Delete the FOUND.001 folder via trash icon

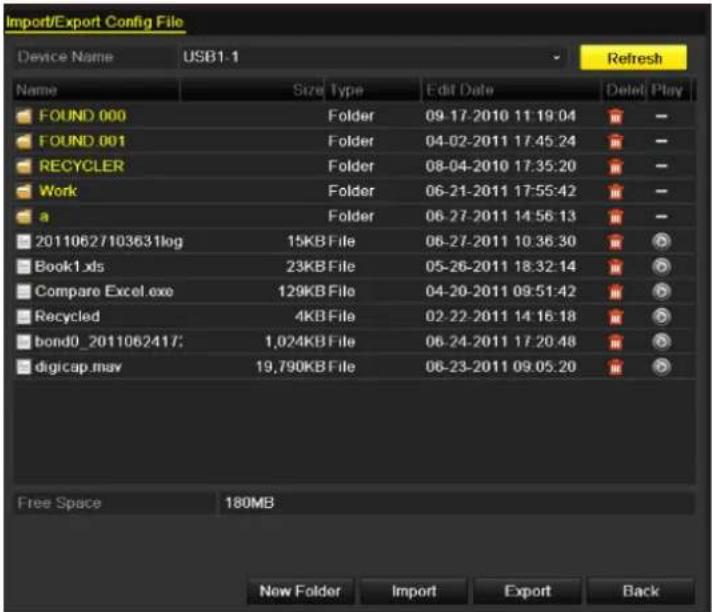pos(615,142)
